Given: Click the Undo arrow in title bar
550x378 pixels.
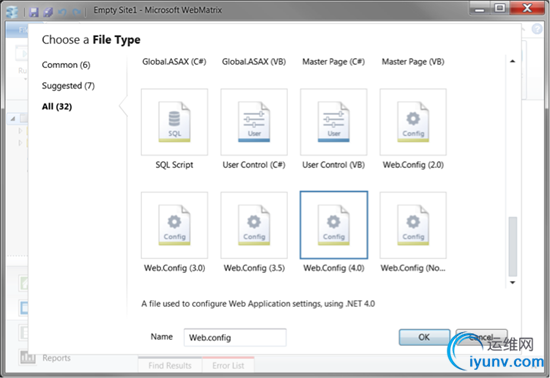Looking at the screenshot, I should [62, 12].
